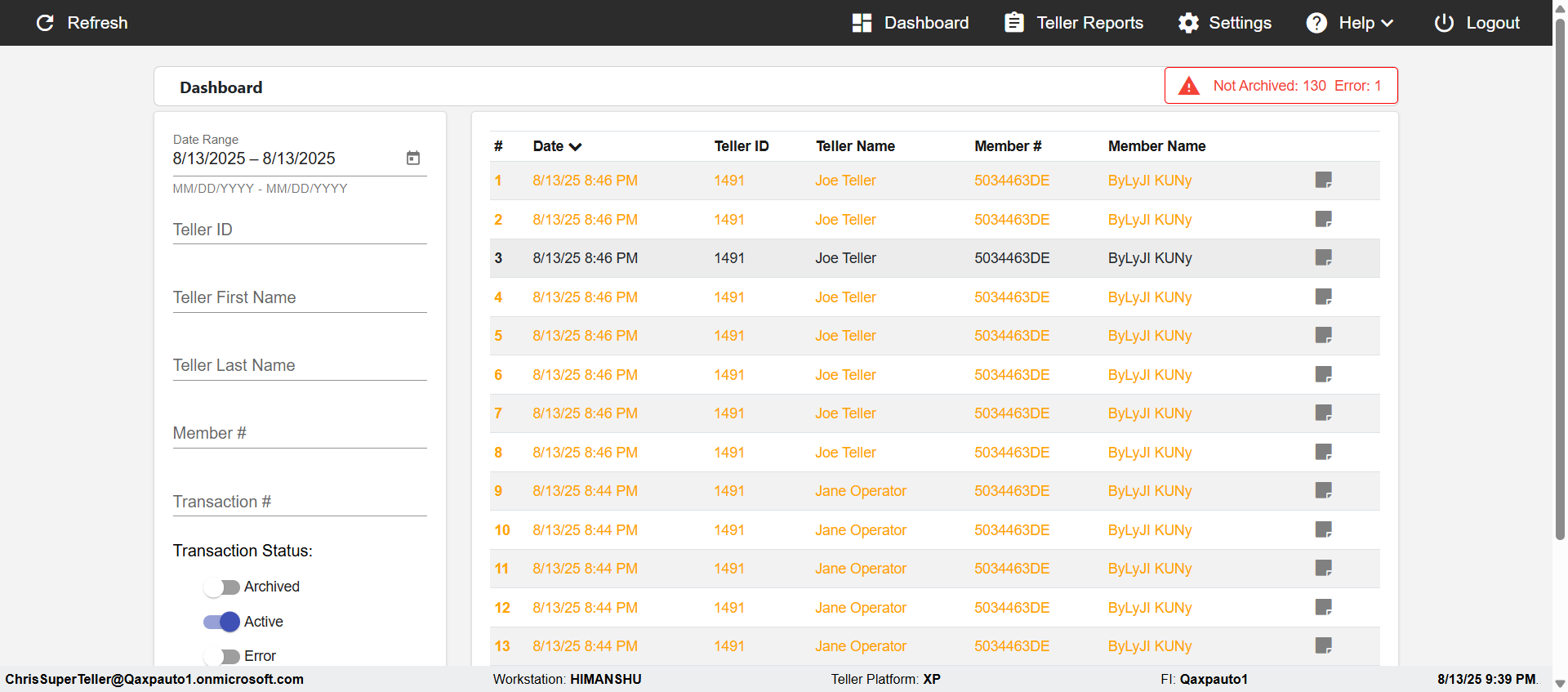Click the Refresh button label

[97, 23]
